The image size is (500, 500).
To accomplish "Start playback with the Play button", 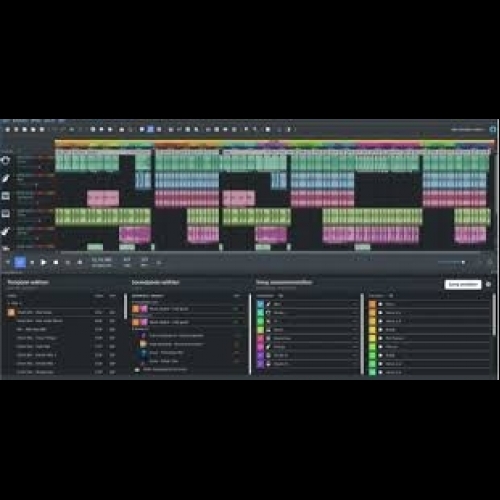I will click(x=43, y=262).
